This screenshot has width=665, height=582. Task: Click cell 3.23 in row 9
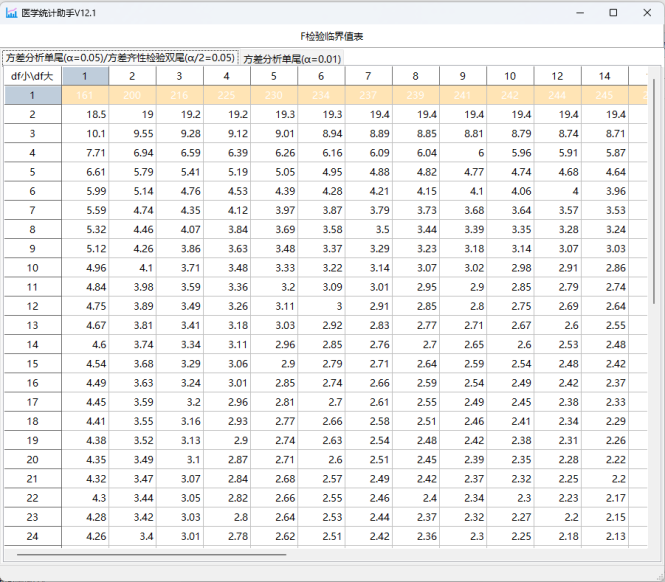click(x=416, y=249)
